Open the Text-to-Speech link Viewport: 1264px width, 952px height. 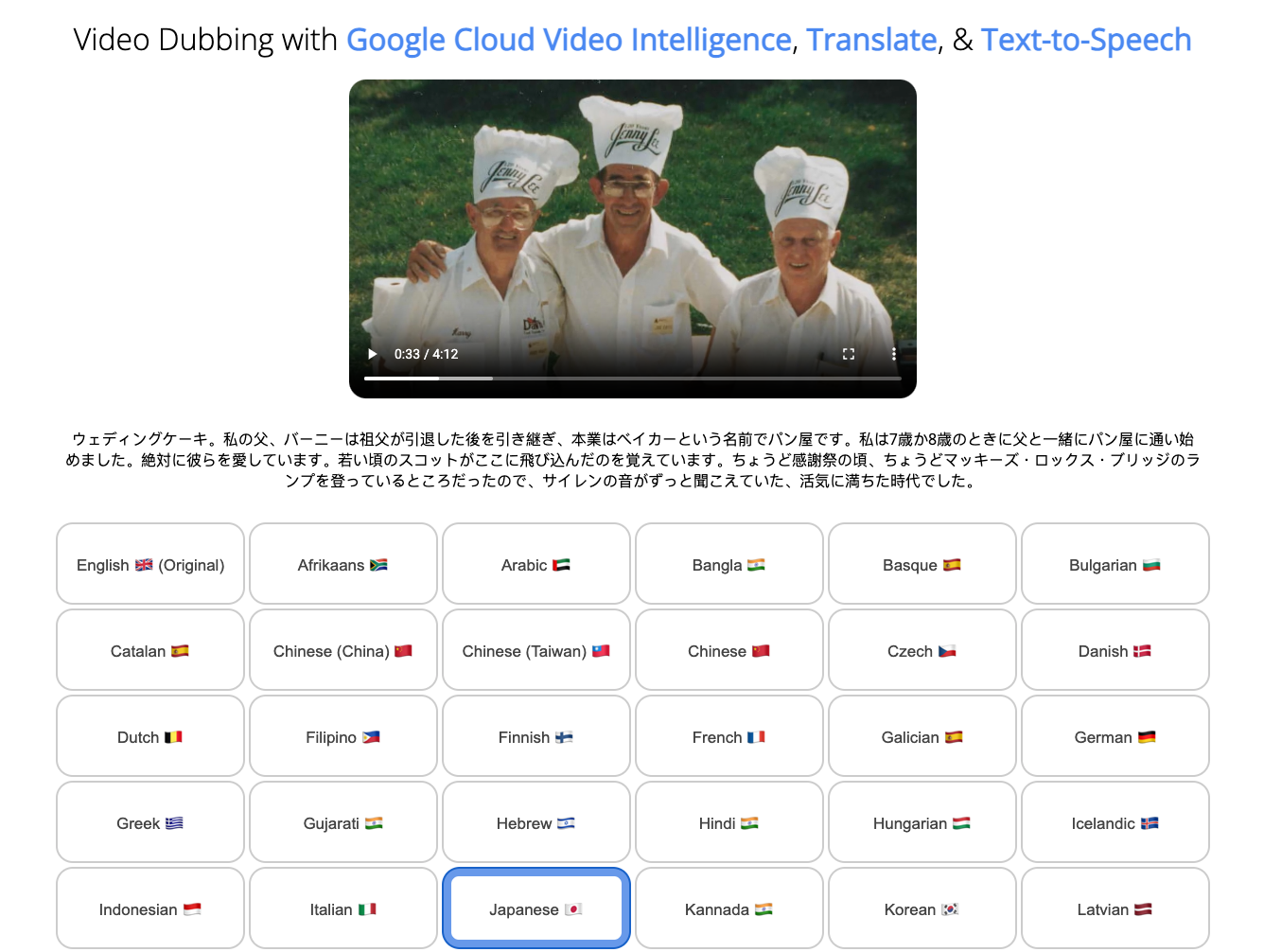click(x=1086, y=40)
